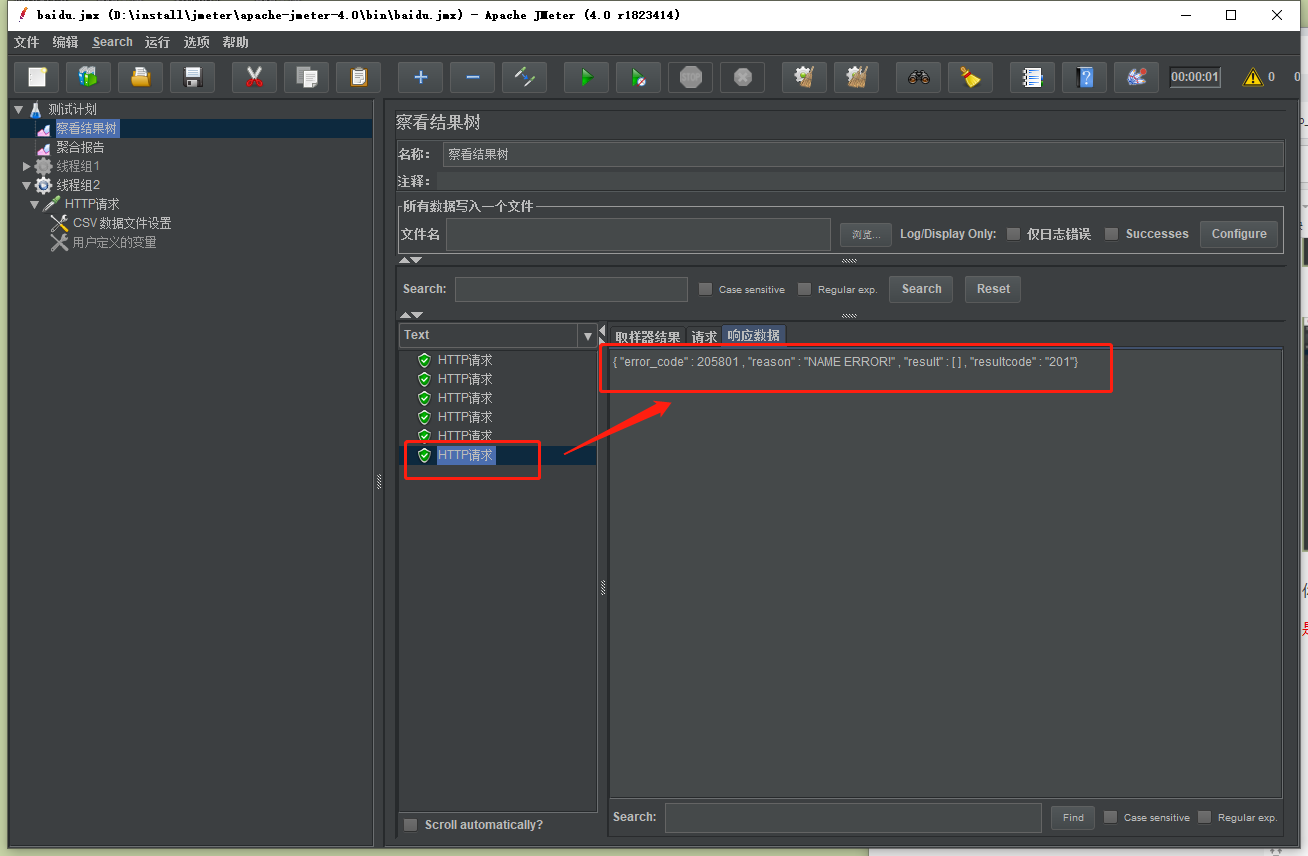Click the Configure button
Image resolution: width=1308 pixels, height=856 pixels.
point(1239,234)
